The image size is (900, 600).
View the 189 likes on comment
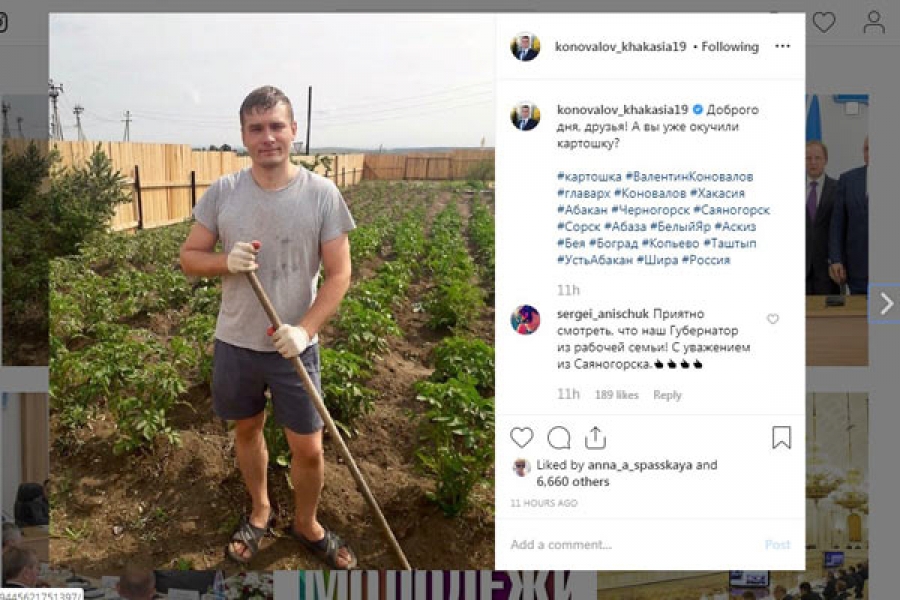(x=616, y=395)
